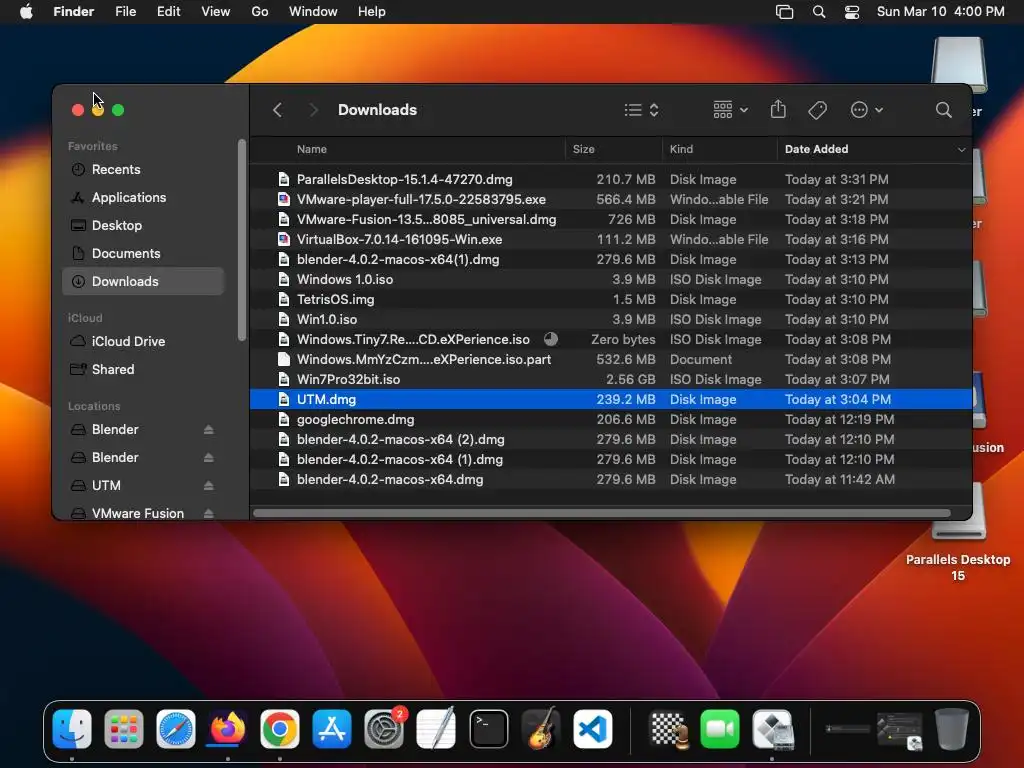
Task: Click the Edit Tags icon
Action: pyautogui.click(x=818, y=110)
